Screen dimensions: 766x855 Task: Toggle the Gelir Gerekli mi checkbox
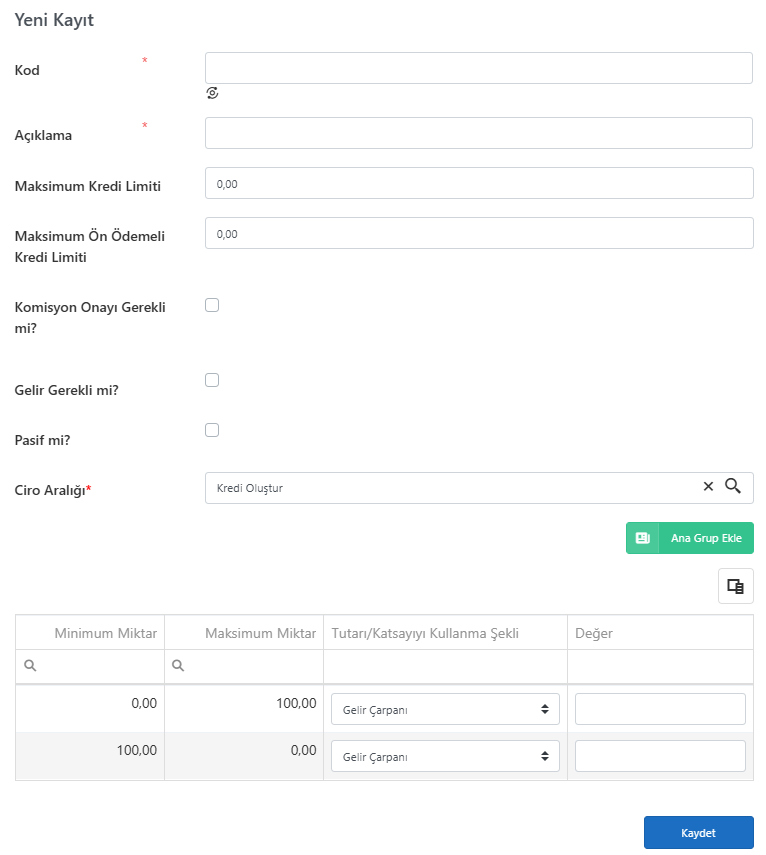coord(212,380)
